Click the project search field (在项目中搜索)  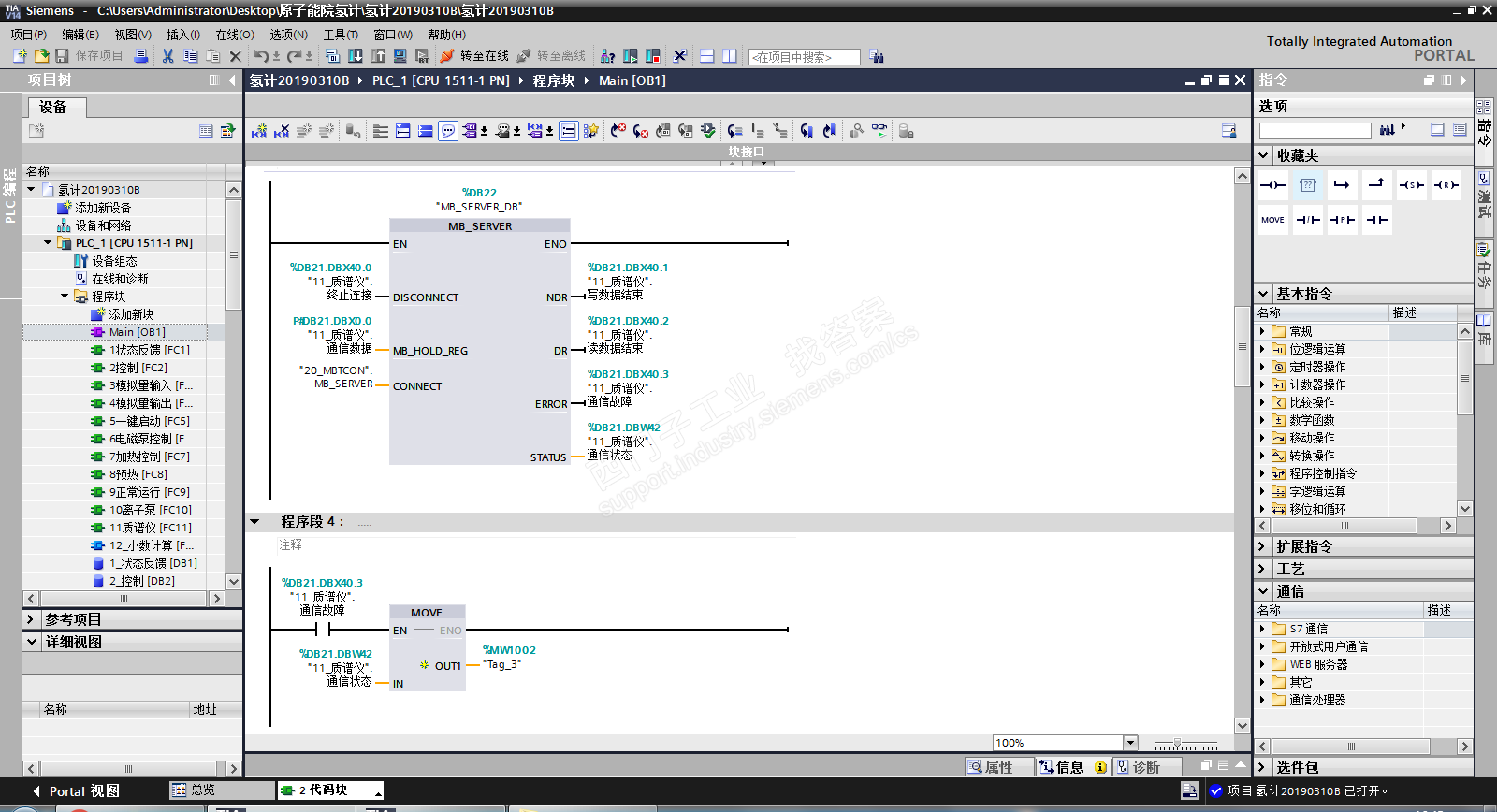[805, 57]
